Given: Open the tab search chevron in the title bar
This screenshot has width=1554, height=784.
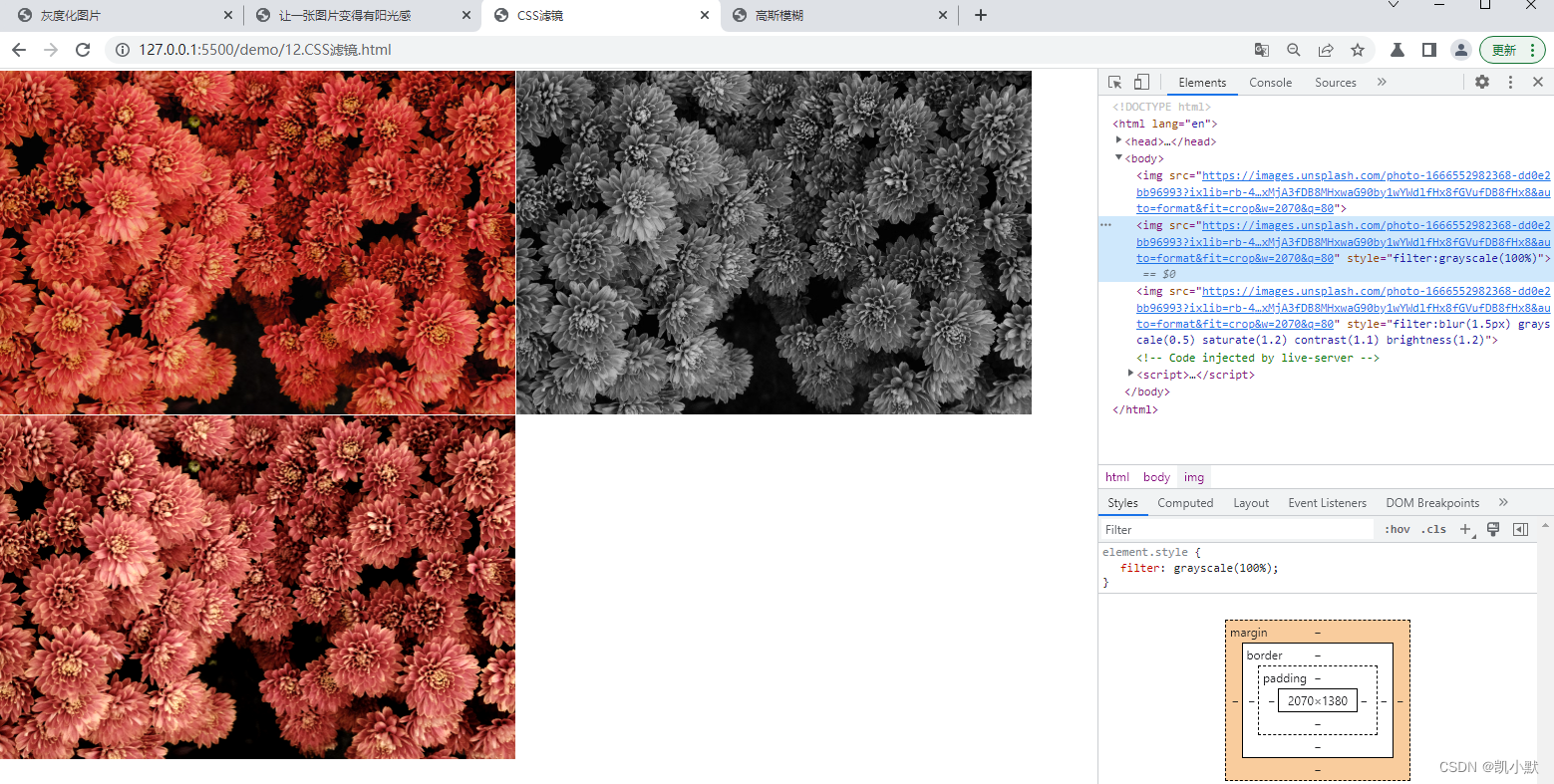Looking at the screenshot, I should click(1394, 5).
